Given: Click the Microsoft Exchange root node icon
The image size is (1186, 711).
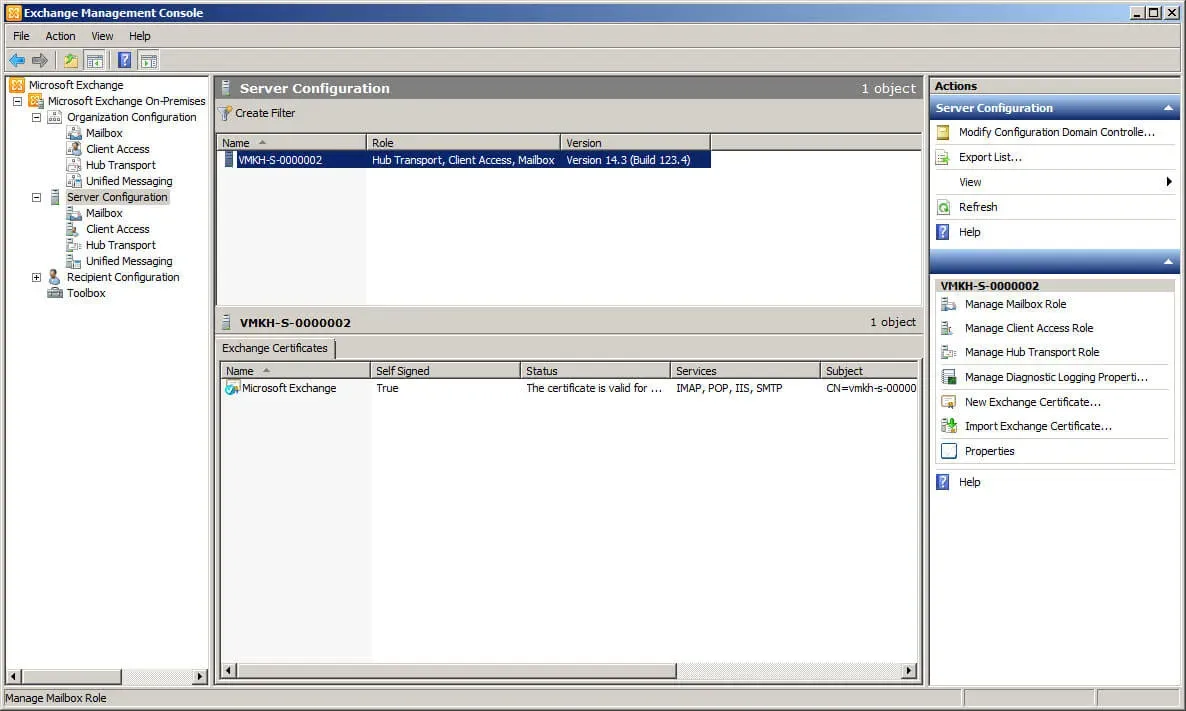Looking at the screenshot, I should [x=17, y=85].
